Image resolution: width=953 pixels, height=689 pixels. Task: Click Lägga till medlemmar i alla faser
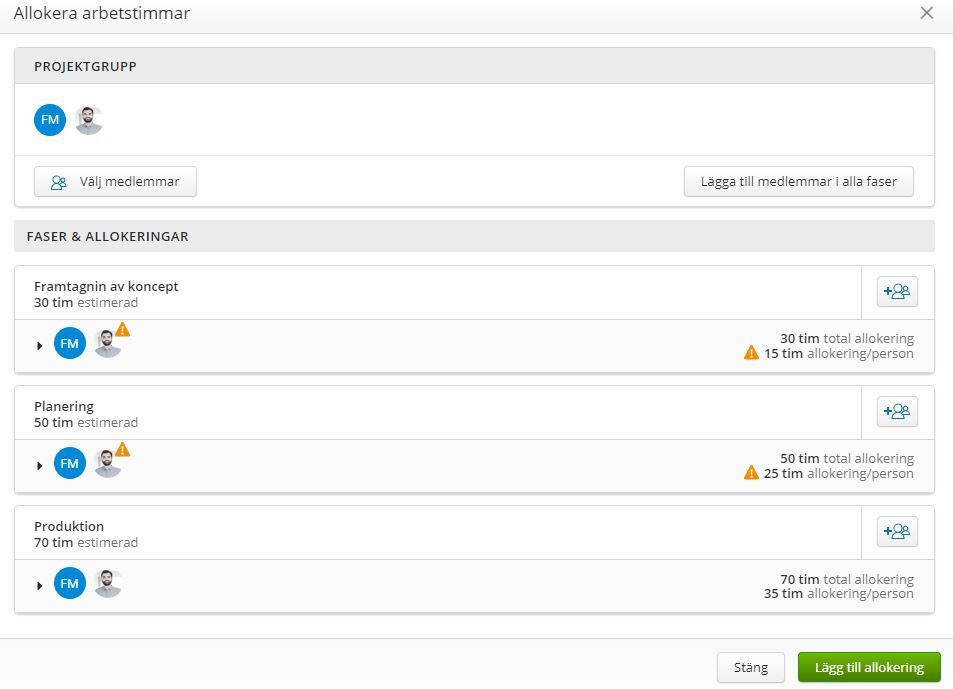point(799,182)
